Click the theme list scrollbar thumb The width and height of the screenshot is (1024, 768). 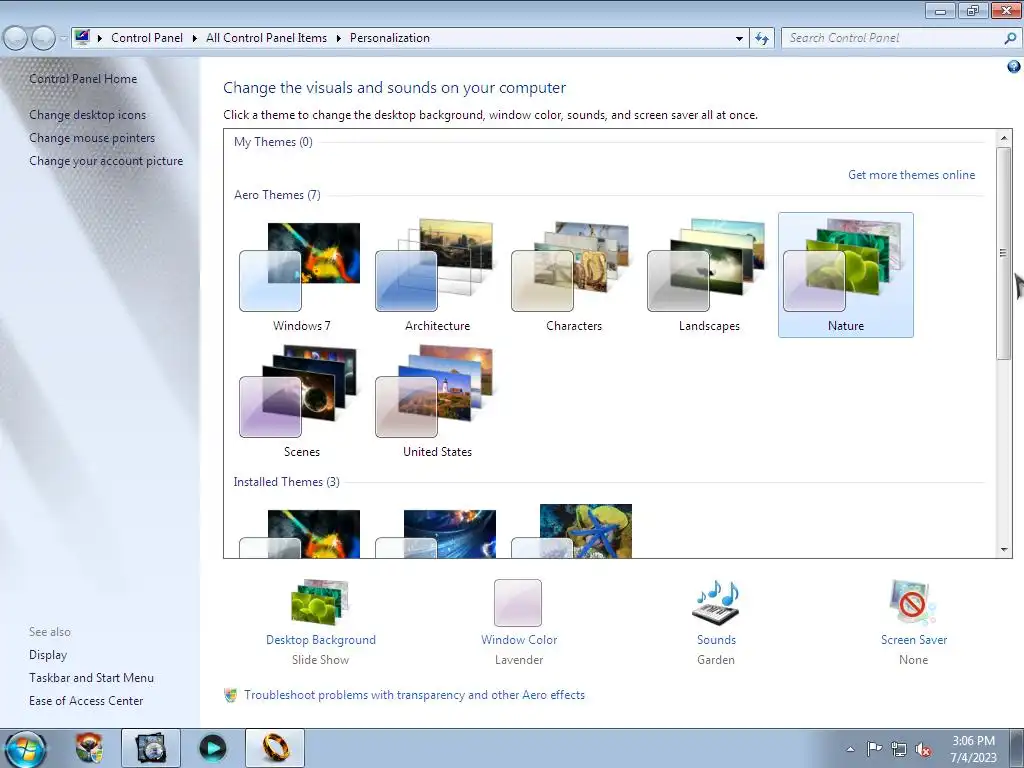(1004, 253)
